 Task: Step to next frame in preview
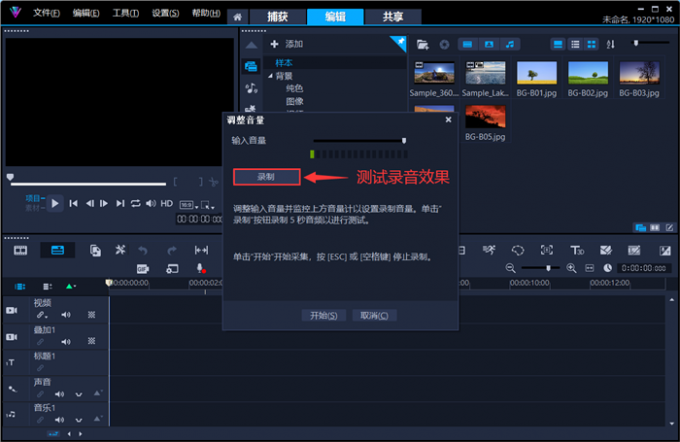click(x=104, y=203)
